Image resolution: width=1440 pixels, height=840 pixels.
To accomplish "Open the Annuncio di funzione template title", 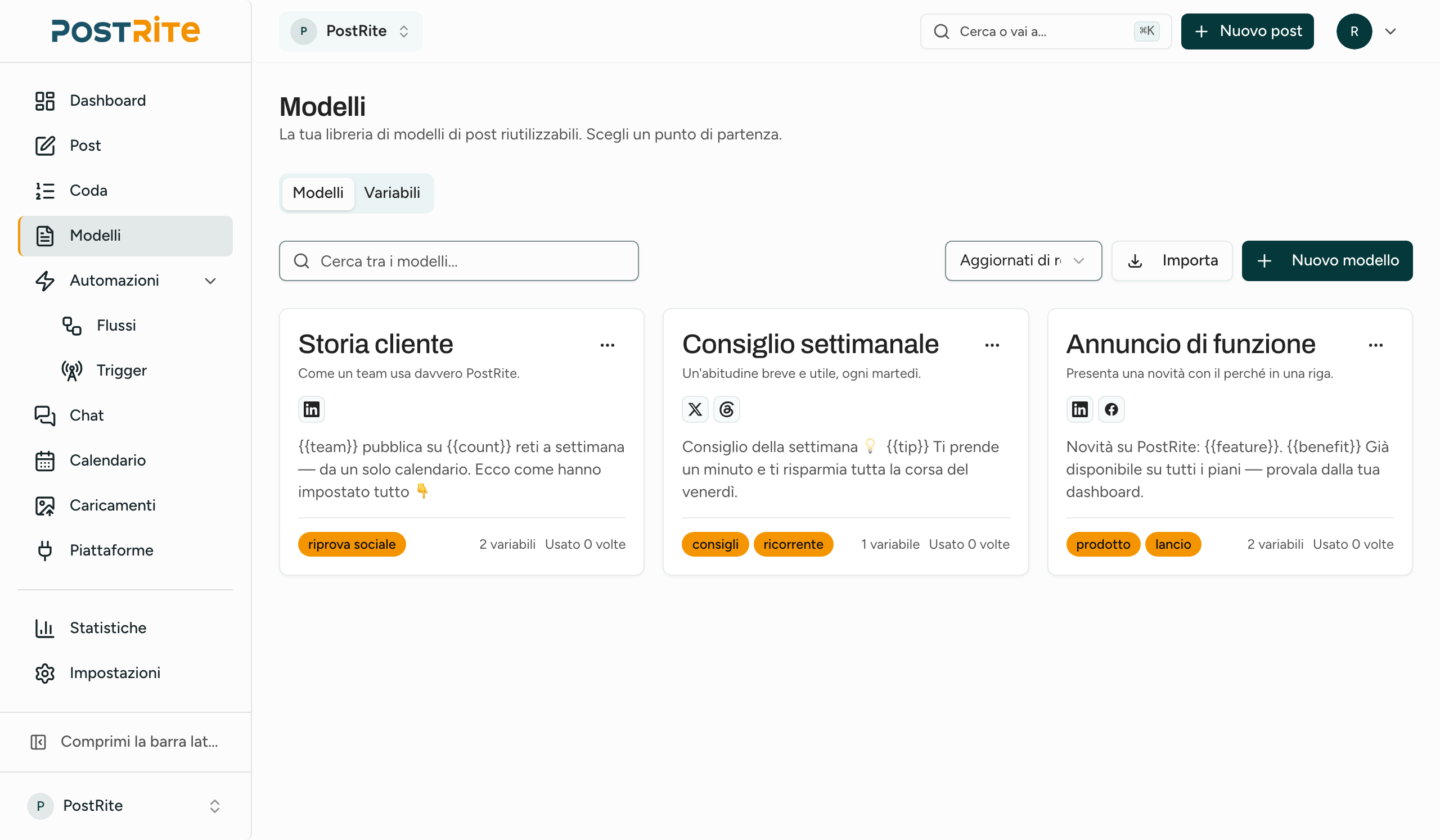I will pos(1191,344).
